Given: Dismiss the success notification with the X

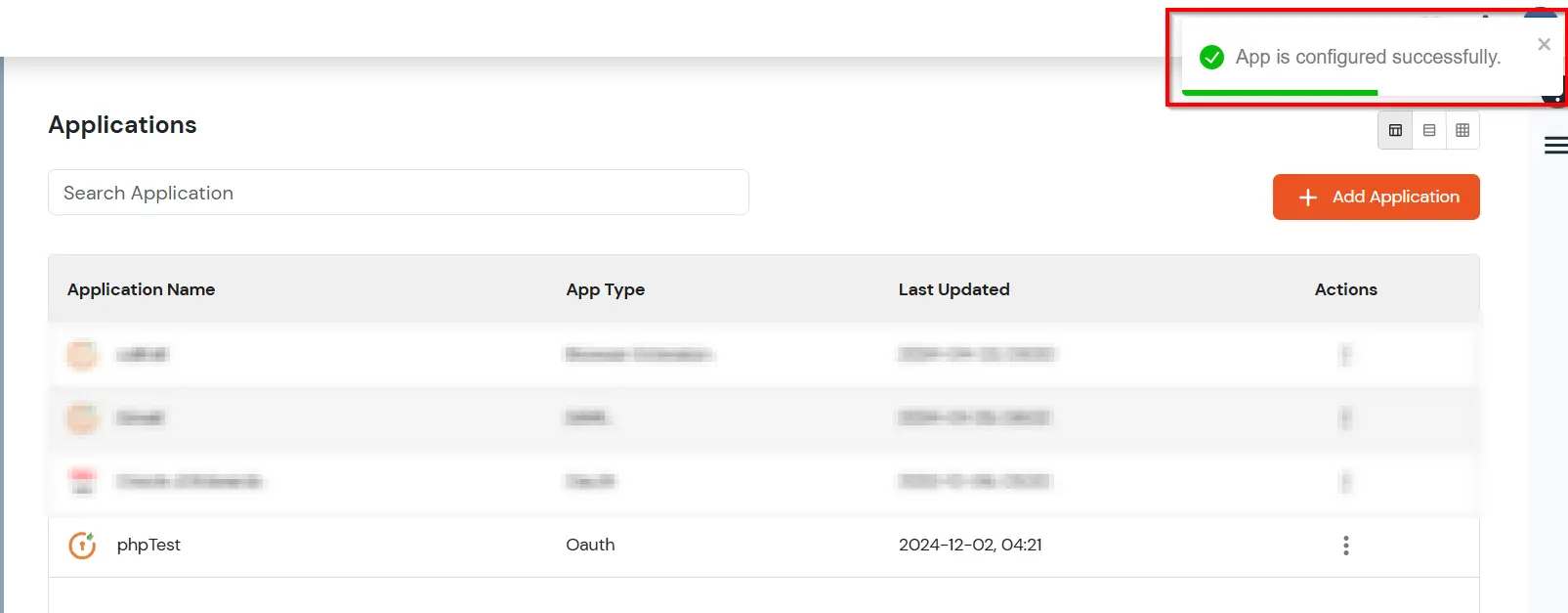Looking at the screenshot, I should (1544, 44).
